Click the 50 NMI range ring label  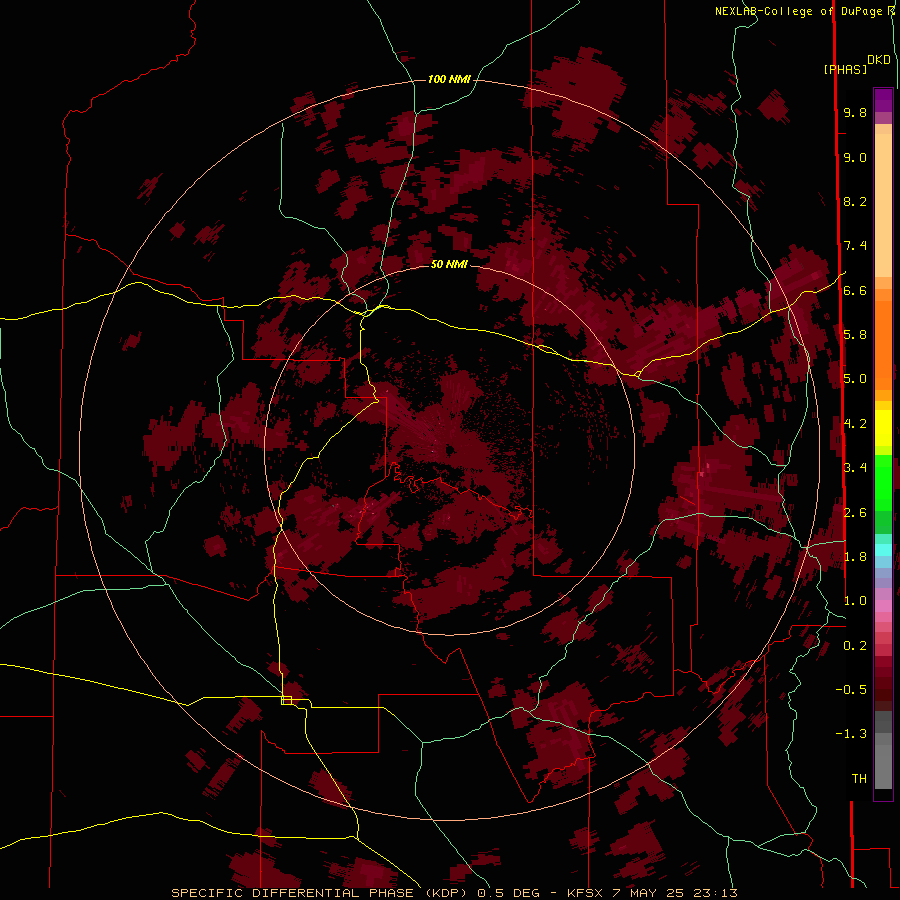(449, 264)
